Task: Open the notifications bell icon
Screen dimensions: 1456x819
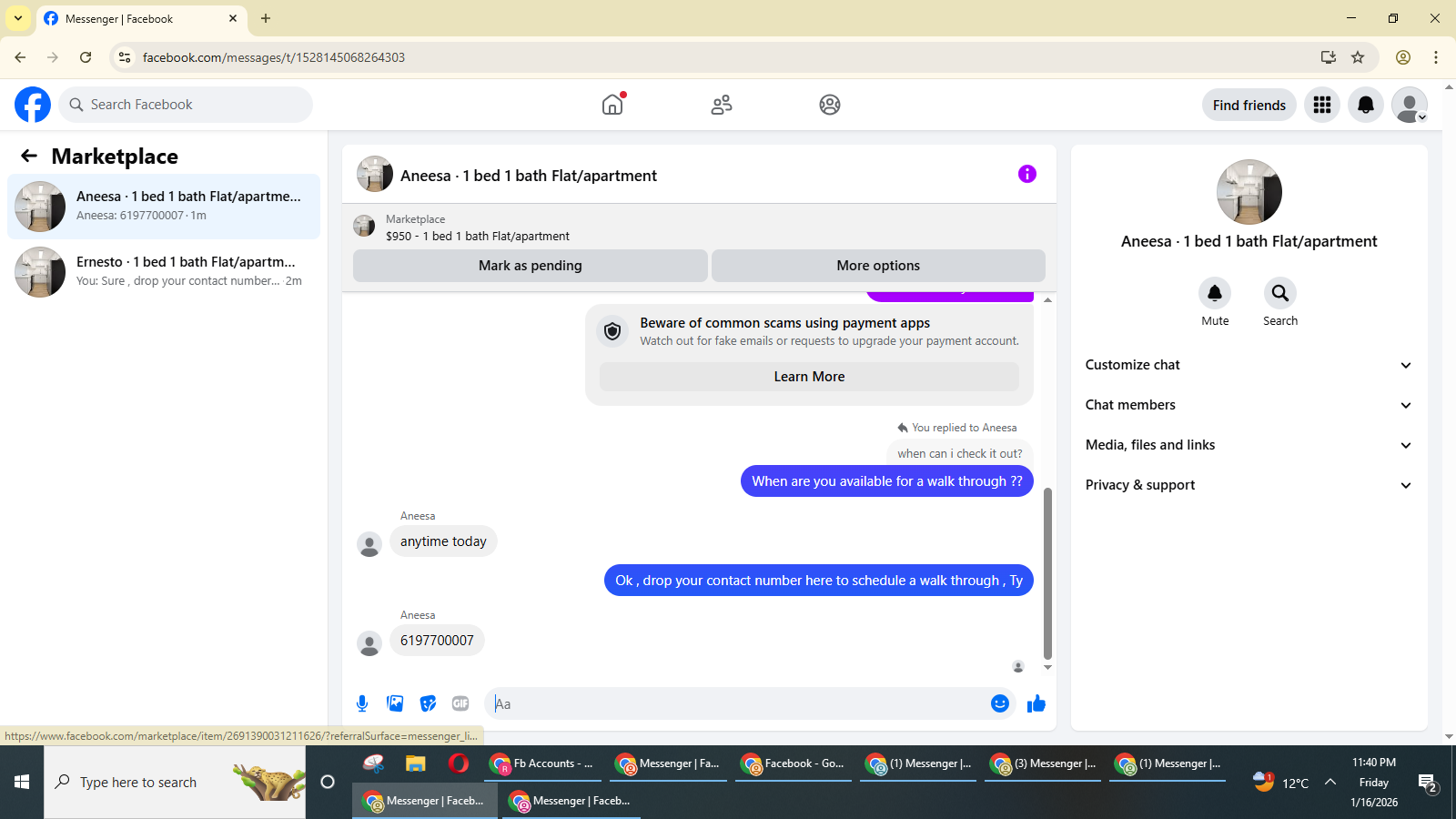Action: [x=1366, y=105]
